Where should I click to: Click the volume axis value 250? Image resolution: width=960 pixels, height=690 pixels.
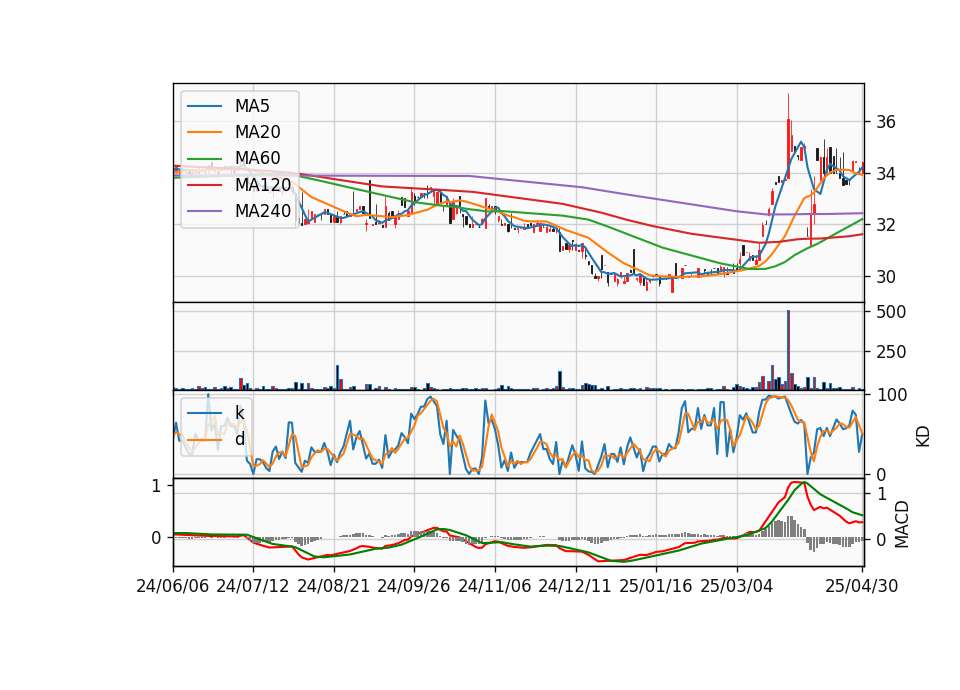891,352
